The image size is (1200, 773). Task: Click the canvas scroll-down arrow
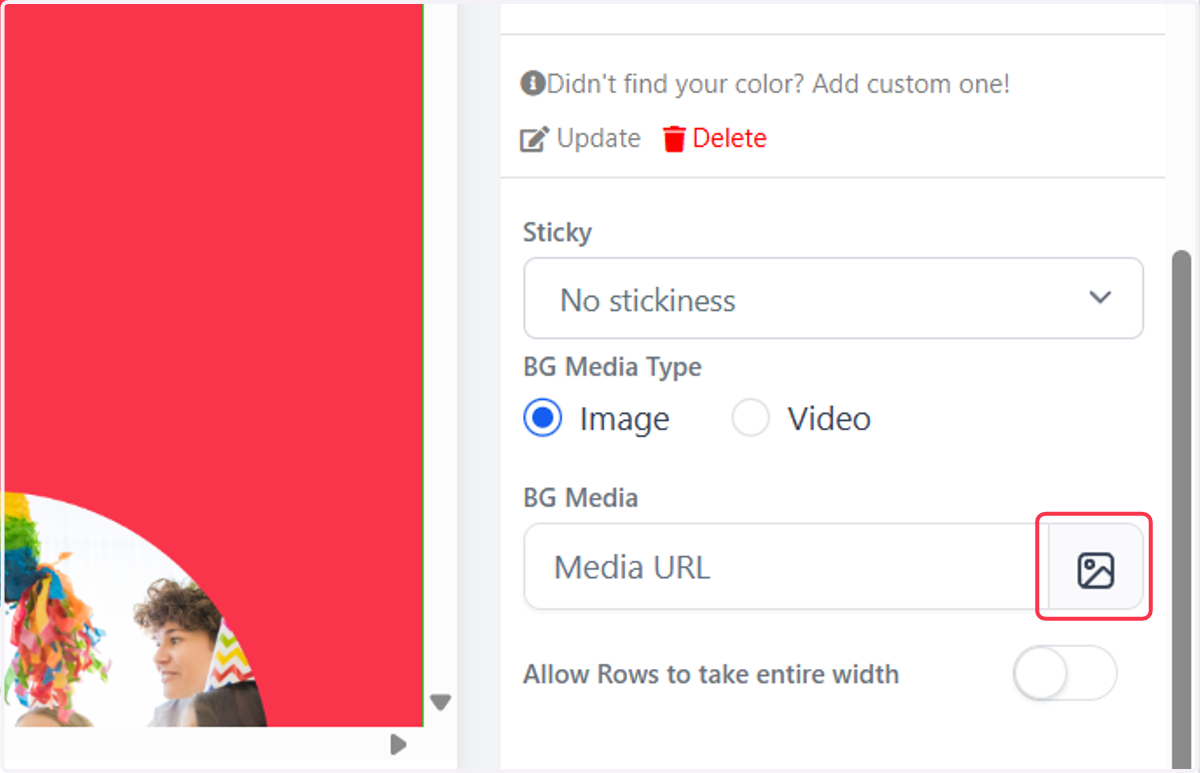pyautogui.click(x=441, y=703)
